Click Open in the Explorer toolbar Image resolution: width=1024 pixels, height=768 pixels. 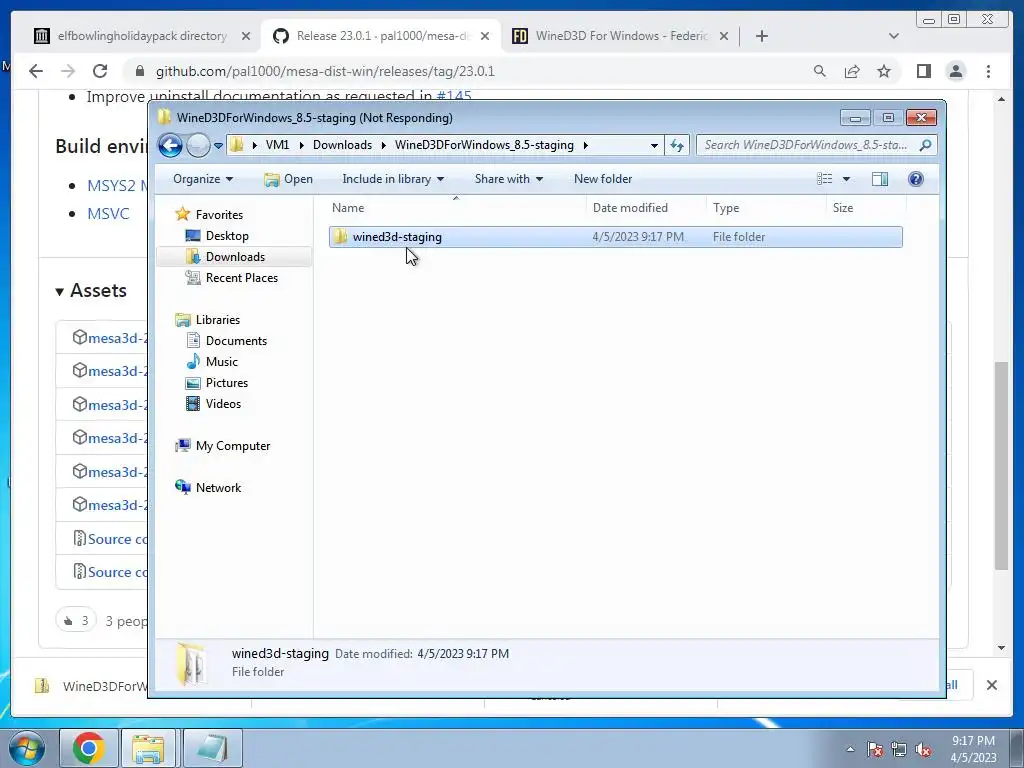click(x=289, y=179)
